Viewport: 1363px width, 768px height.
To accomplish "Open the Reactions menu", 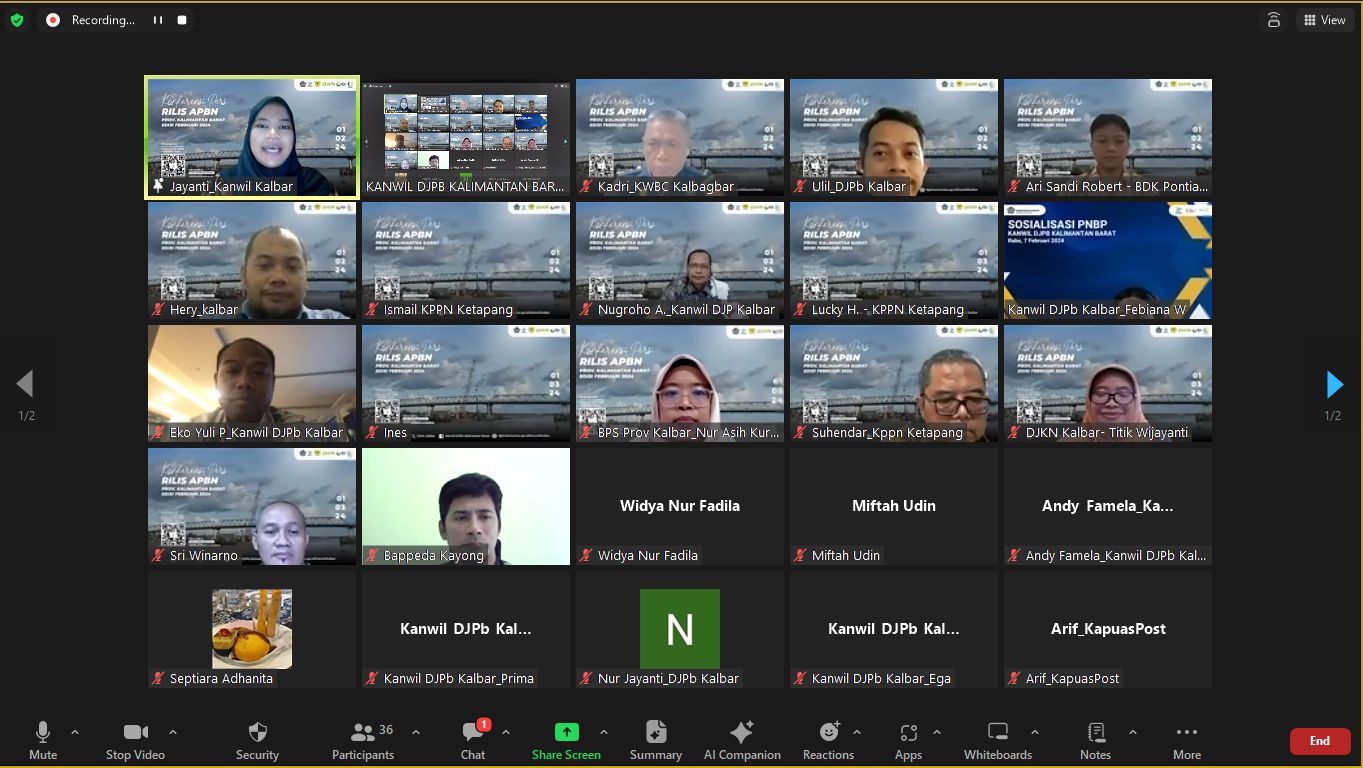I will coord(828,740).
